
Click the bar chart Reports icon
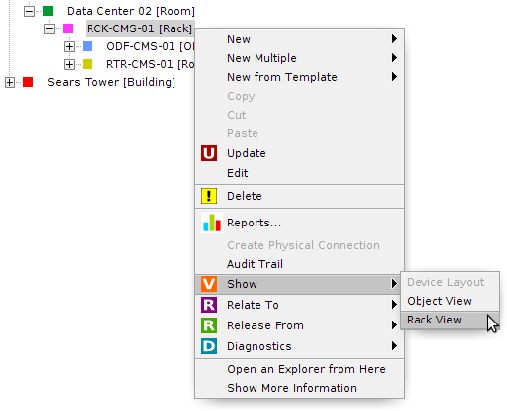212,222
